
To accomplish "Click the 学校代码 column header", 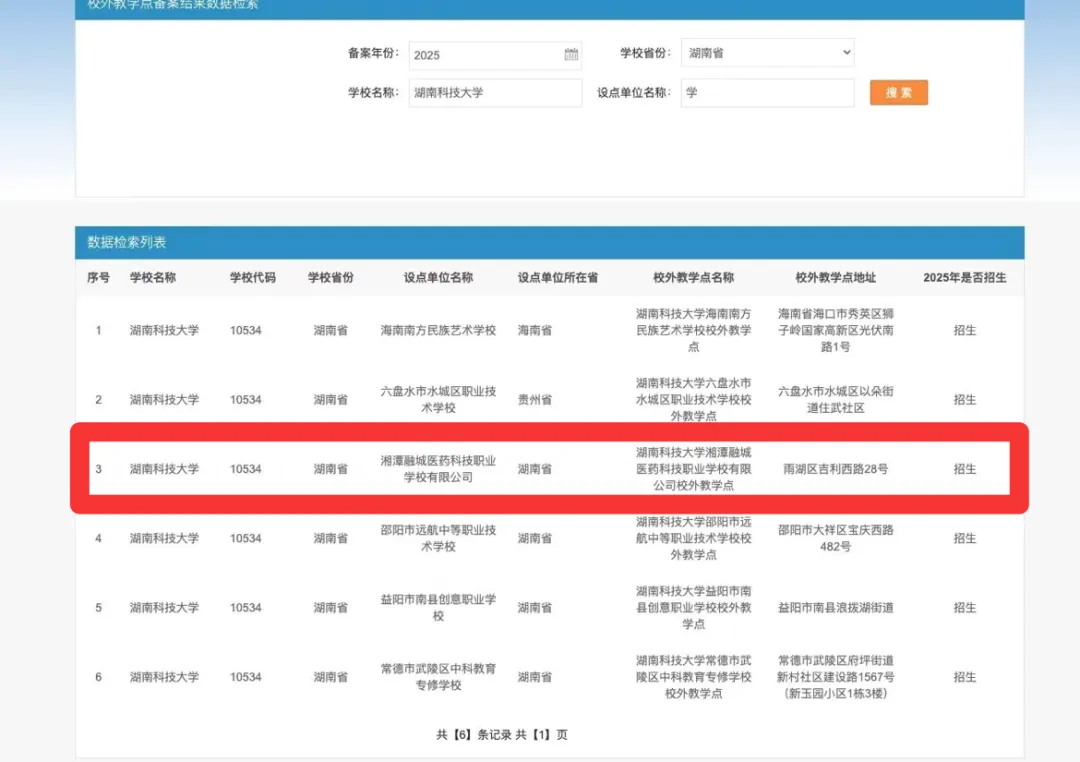I will coord(252,278).
